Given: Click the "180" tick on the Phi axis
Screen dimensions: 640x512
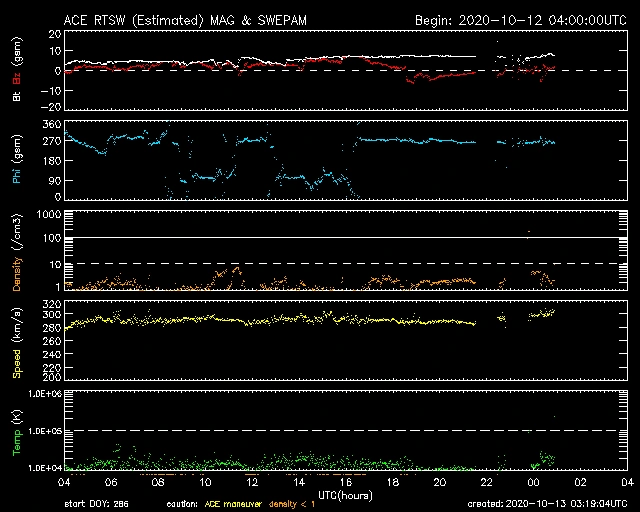Looking at the screenshot, I should [x=52, y=160].
